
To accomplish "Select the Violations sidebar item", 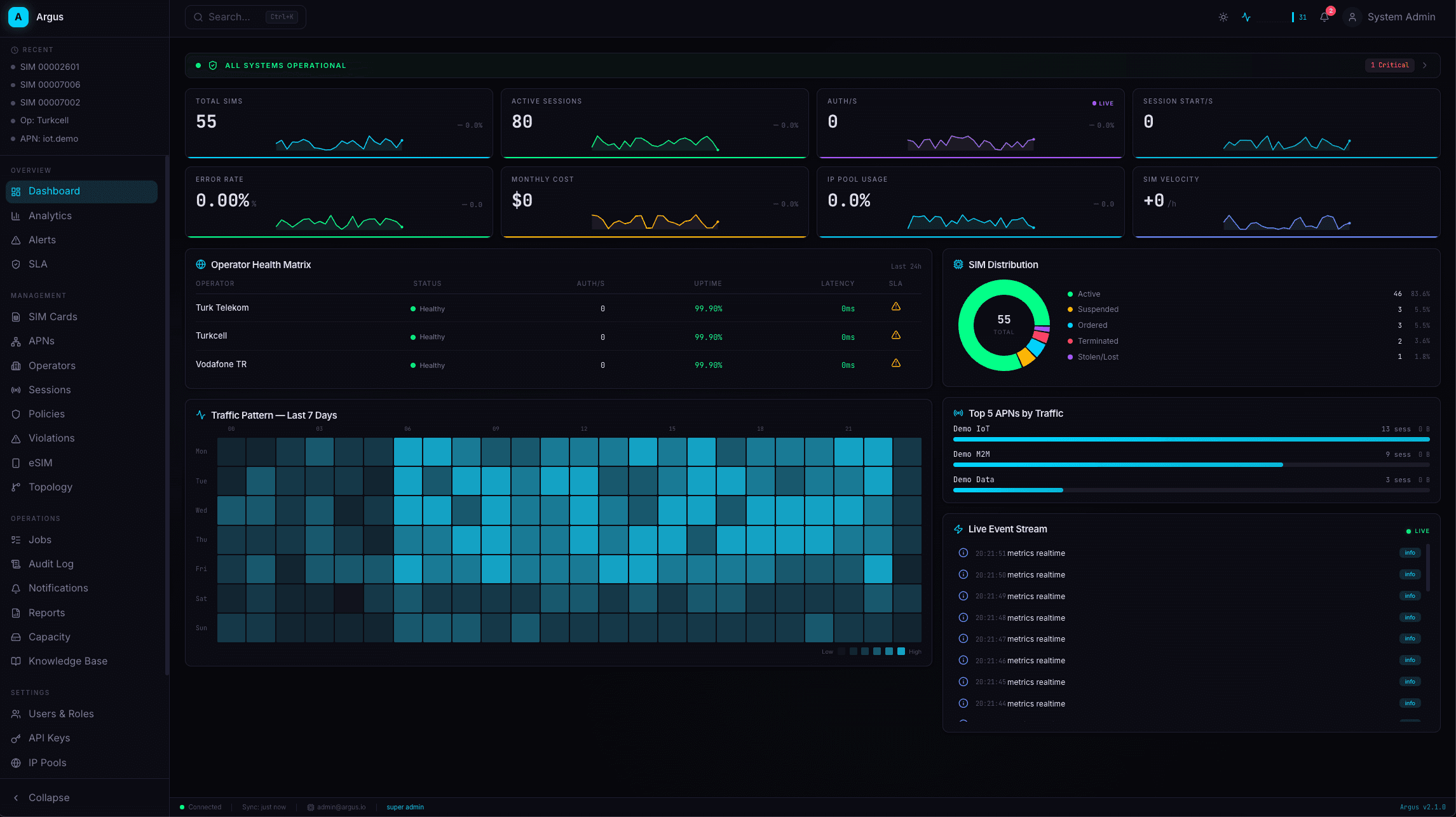I will (x=51, y=438).
